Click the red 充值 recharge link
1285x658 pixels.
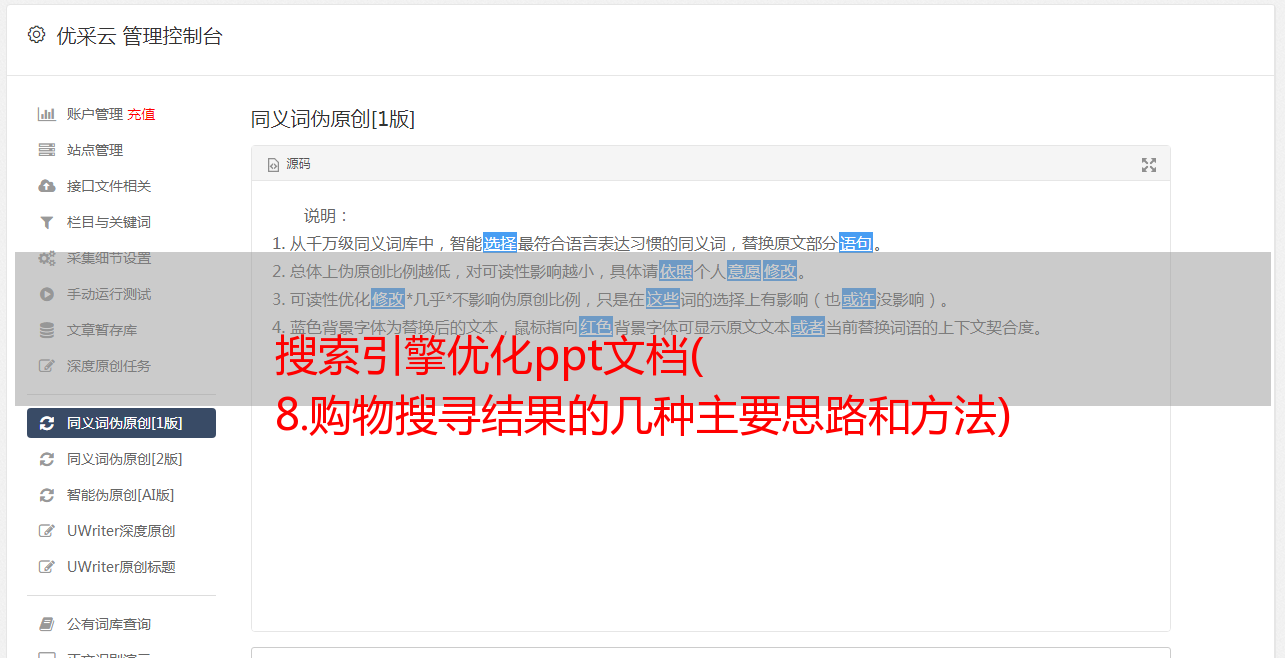click(x=141, y=114)
